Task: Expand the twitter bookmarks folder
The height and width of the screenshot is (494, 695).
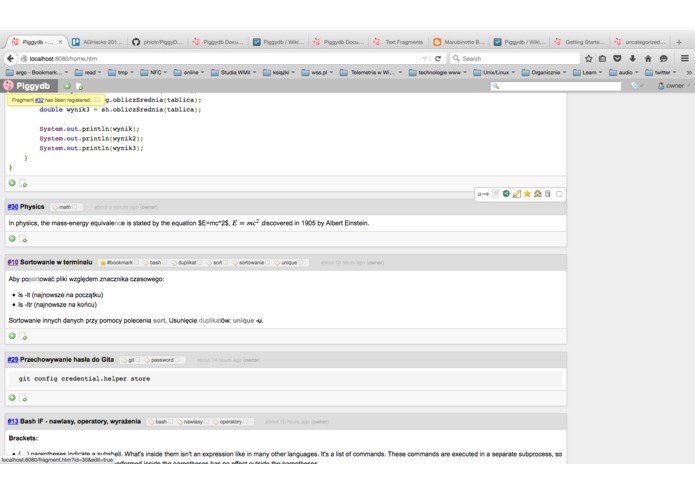Action: [661, 72]
